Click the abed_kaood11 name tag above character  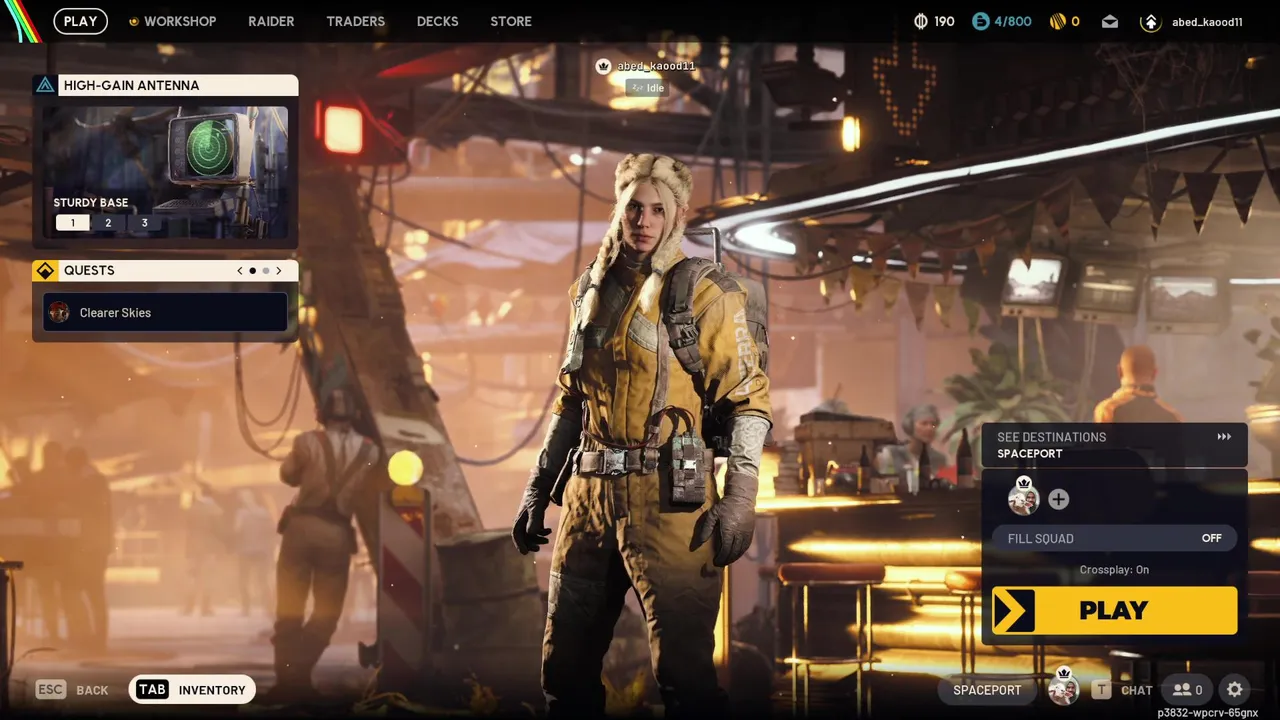tap(656, 66)
